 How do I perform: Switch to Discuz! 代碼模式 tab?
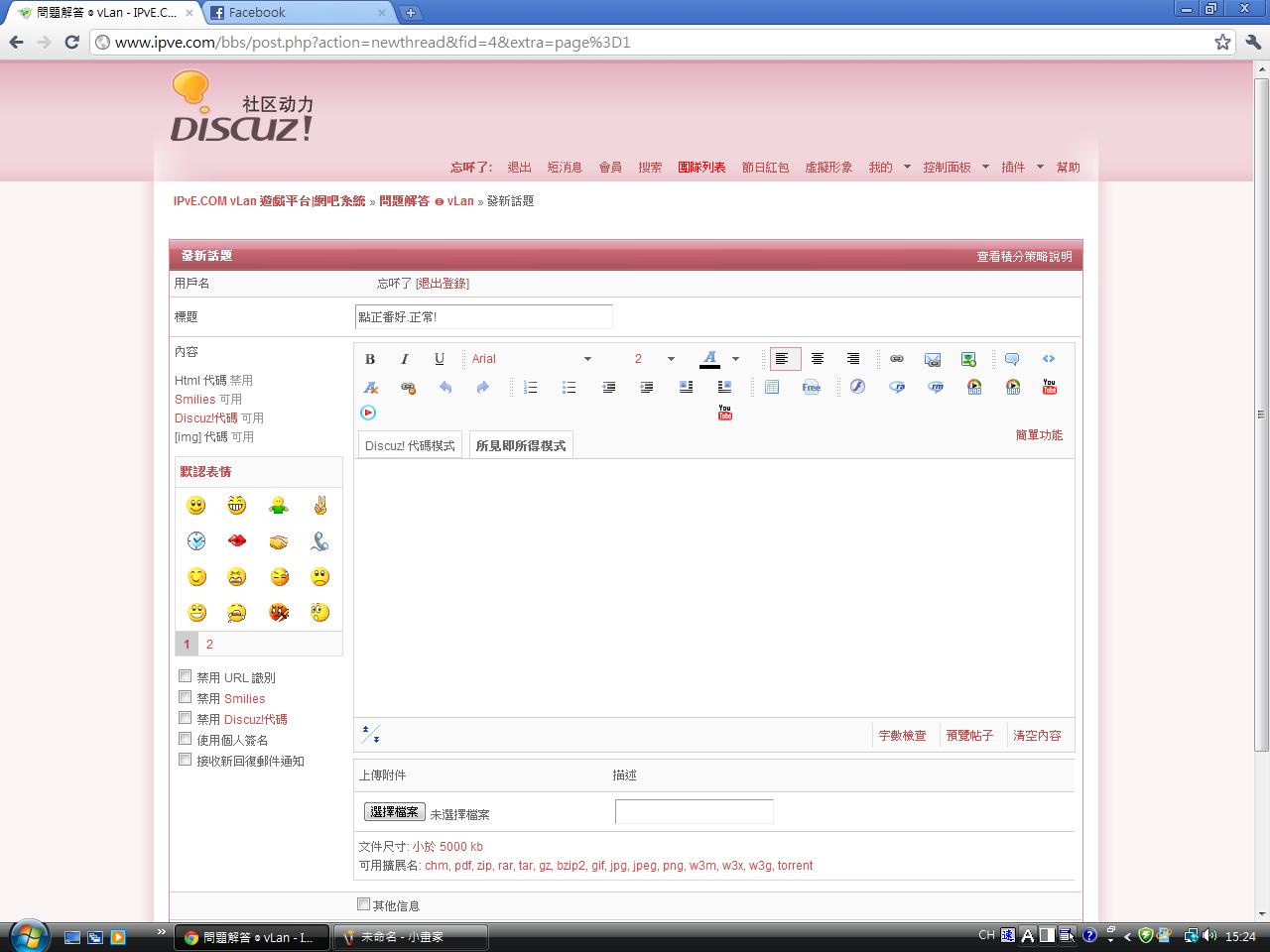410,445
